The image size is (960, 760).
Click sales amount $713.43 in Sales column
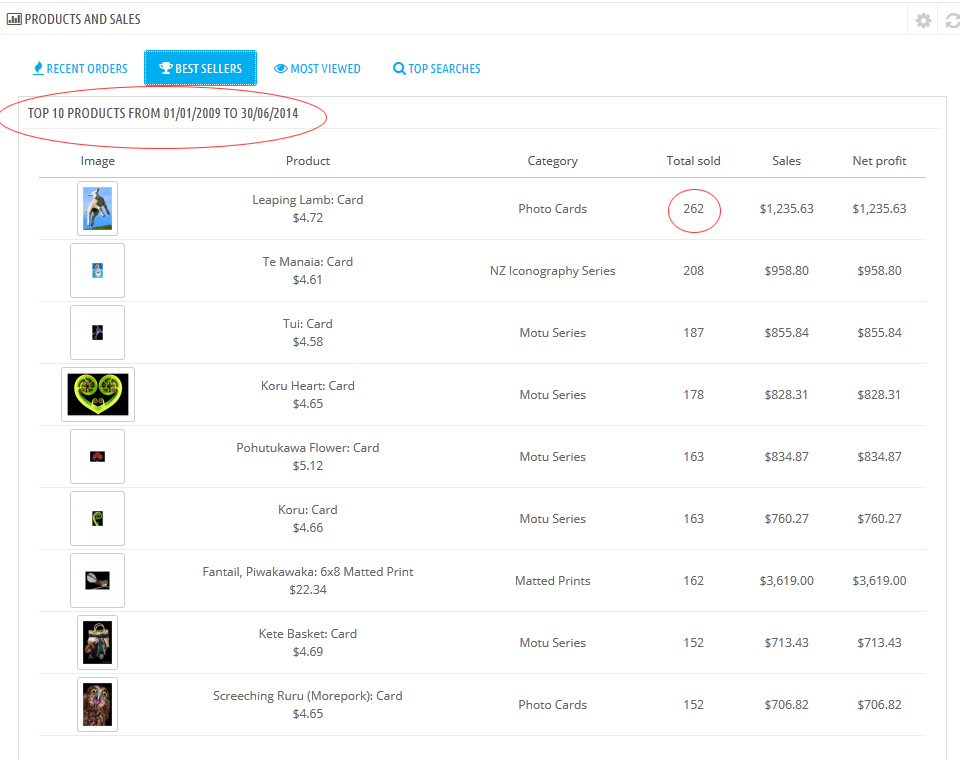787,642
